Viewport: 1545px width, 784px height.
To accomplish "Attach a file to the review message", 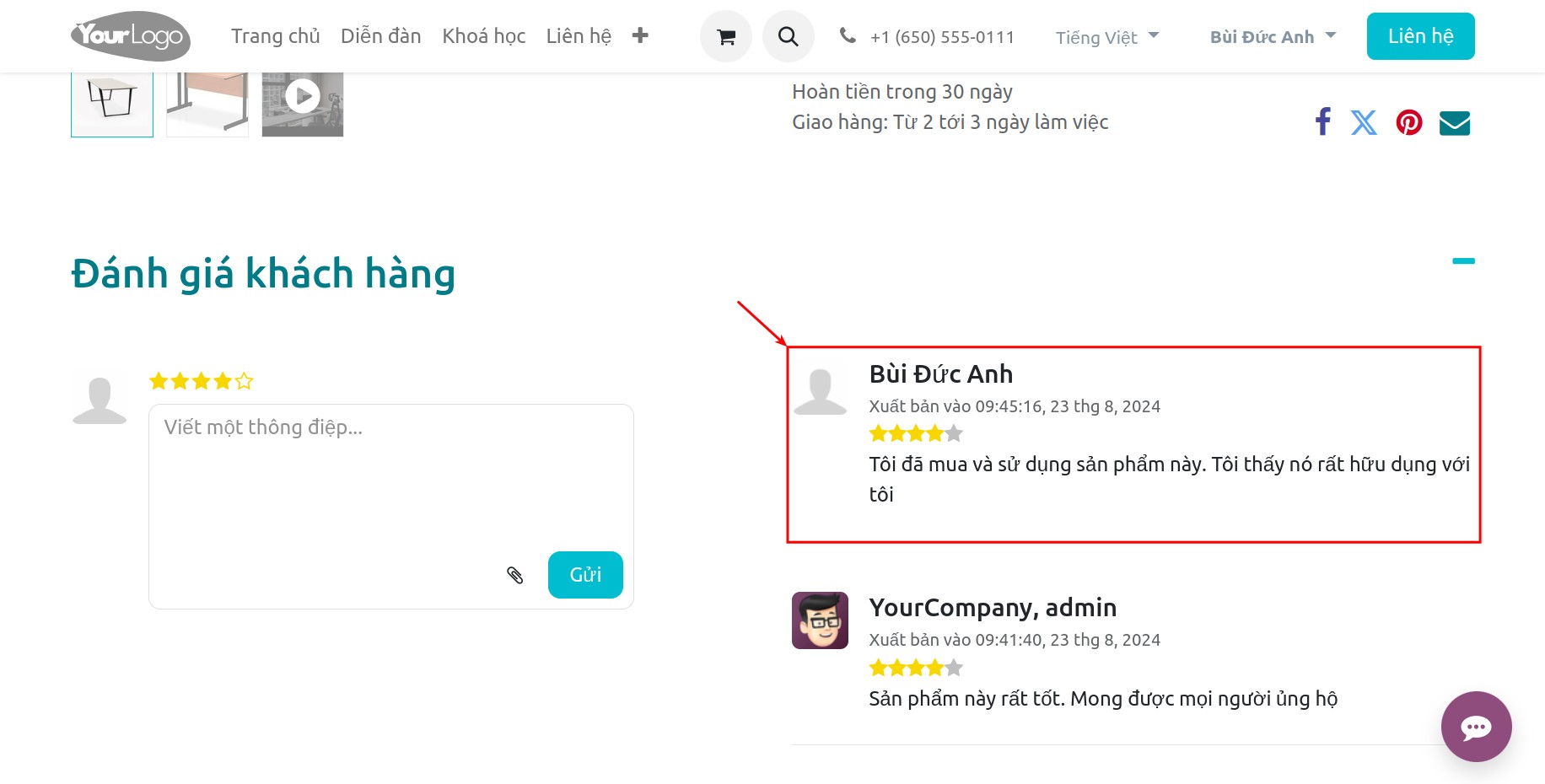I will tap(515, 574).
